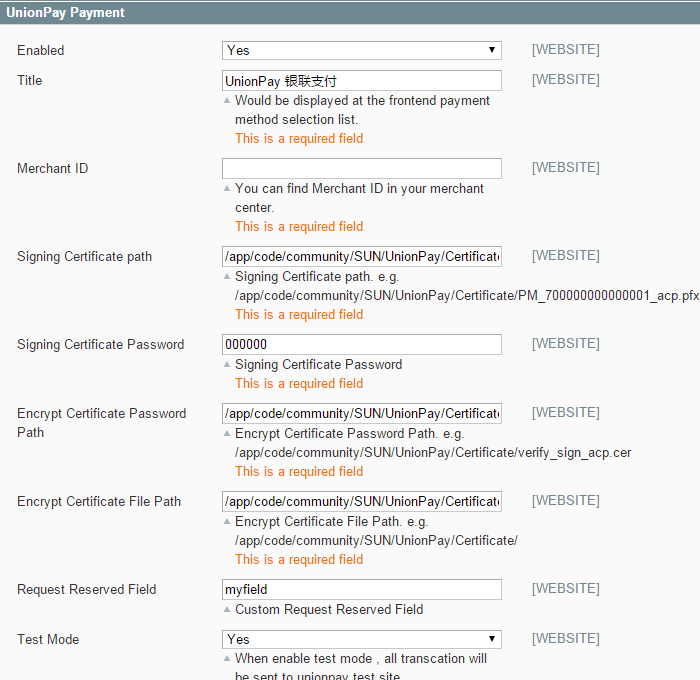The image size is (700, 680).
Task: Click hint triangle under Request Reserved Field
Action: coord(227,610)
